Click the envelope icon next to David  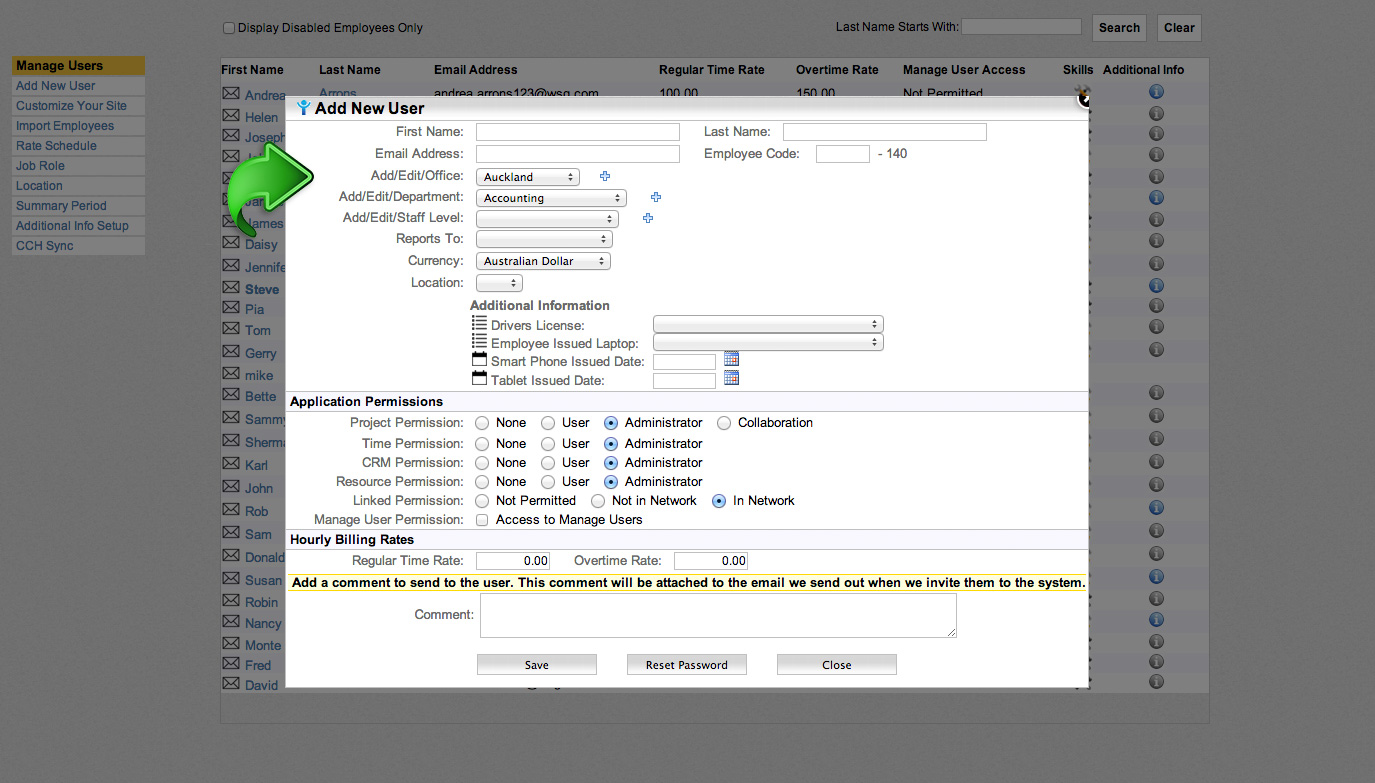(231, 684)
